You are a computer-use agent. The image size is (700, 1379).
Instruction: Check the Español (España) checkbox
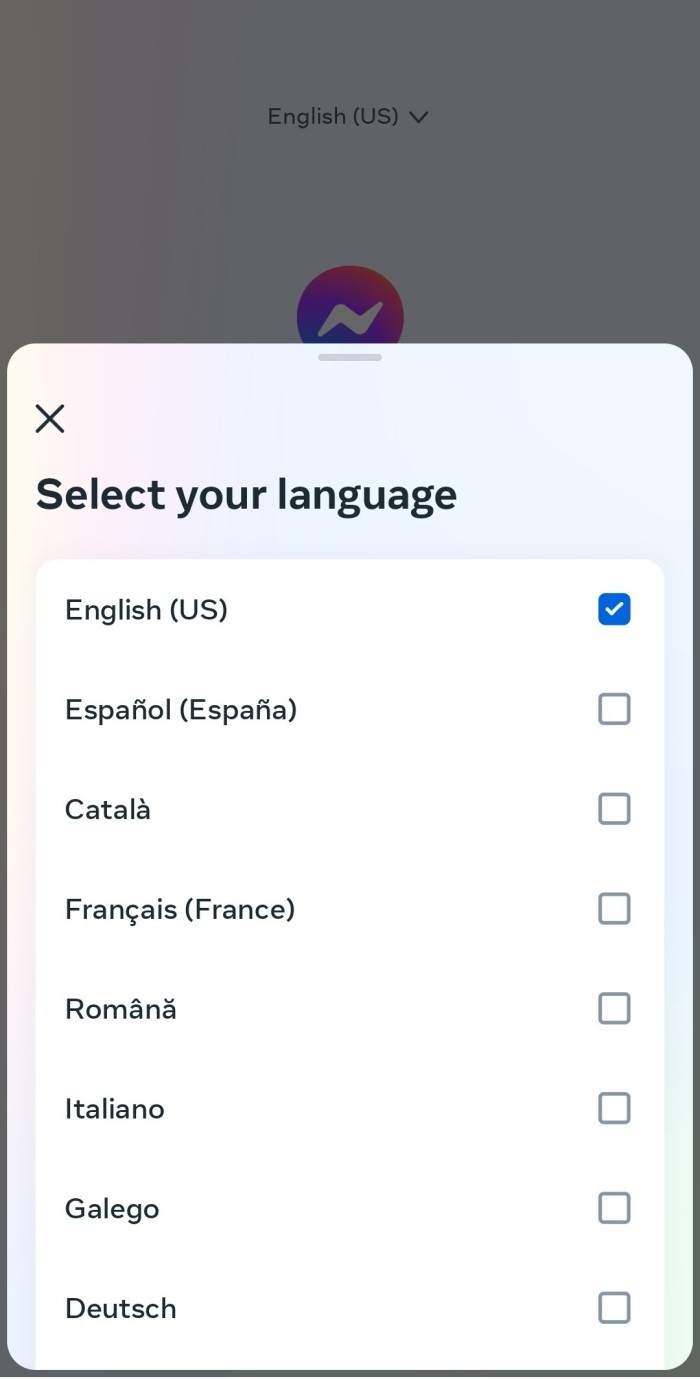[614, 709]
